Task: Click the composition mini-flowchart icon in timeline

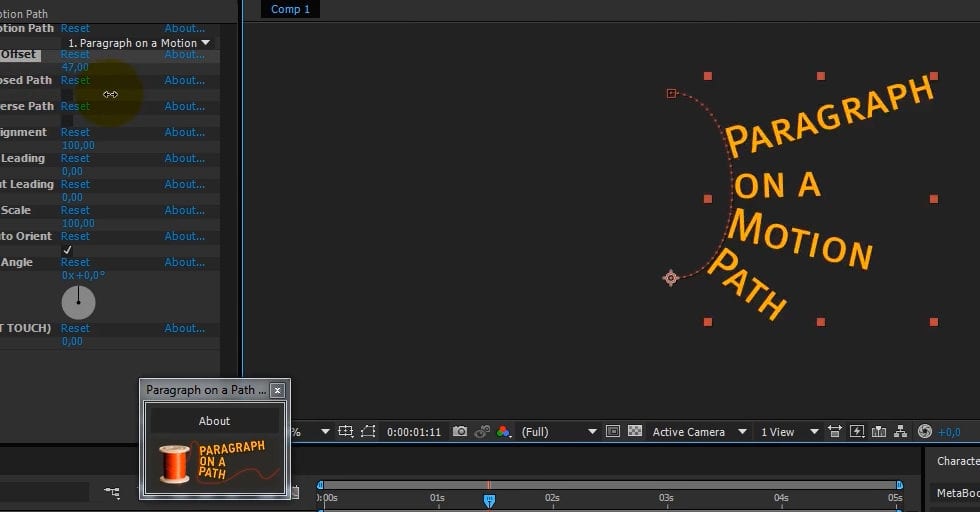Action: (112, 492)
